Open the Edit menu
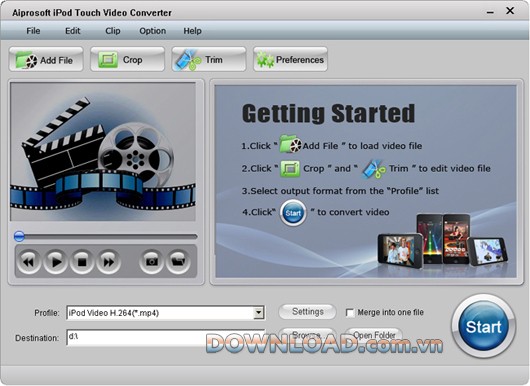The image size is (530, 386). point(73,31)
